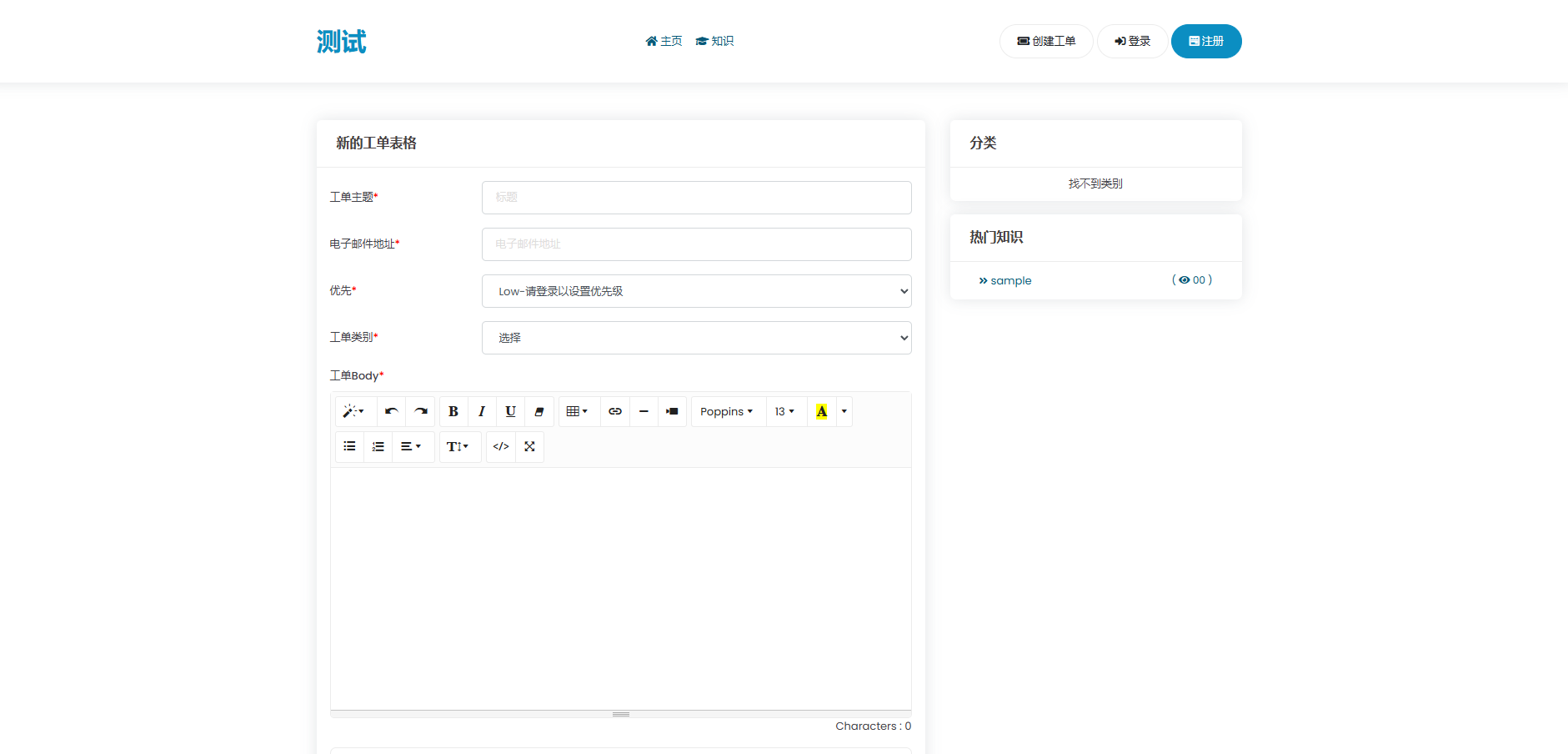
Task: Open the highlight color picker
Action: [821, 411]
